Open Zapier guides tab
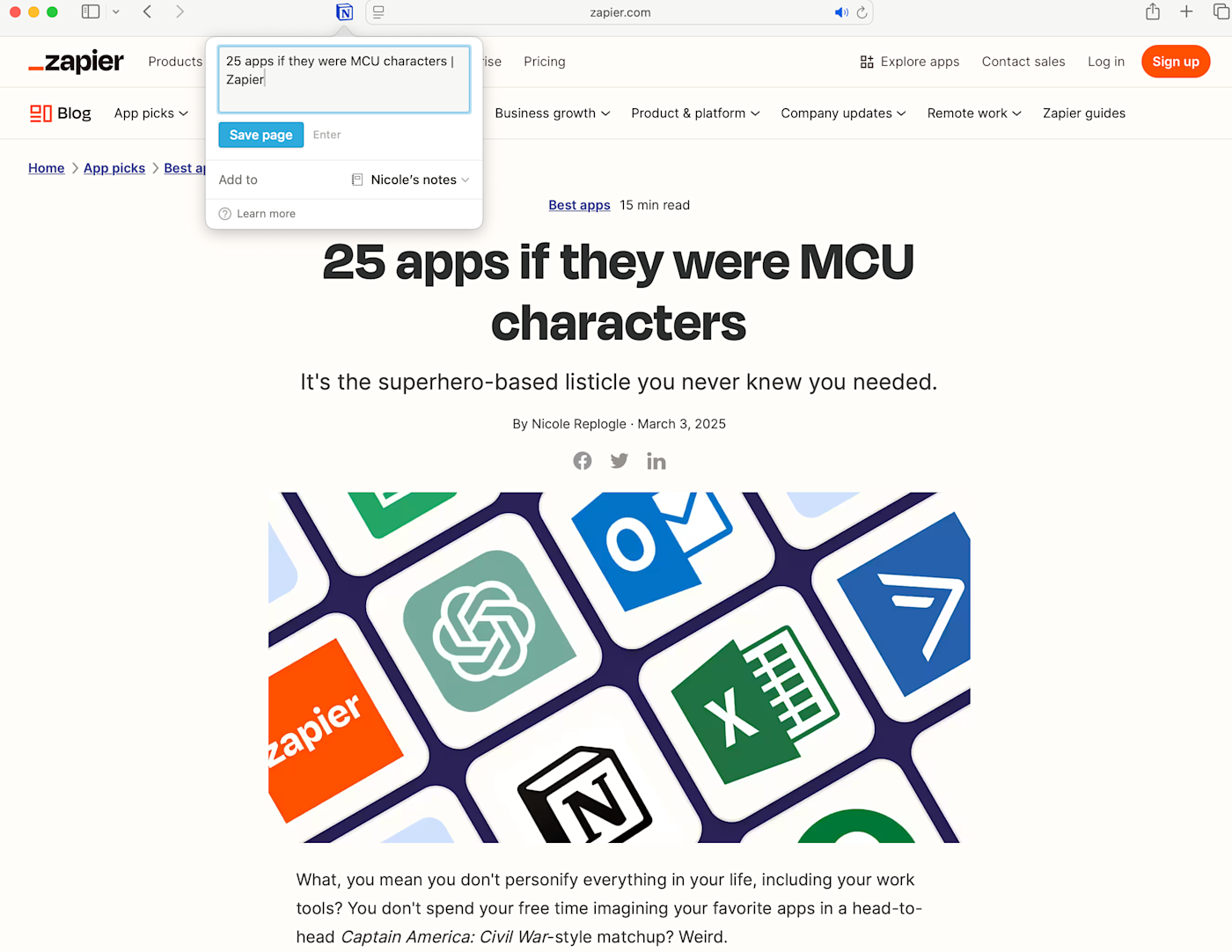 point(1084,114)
